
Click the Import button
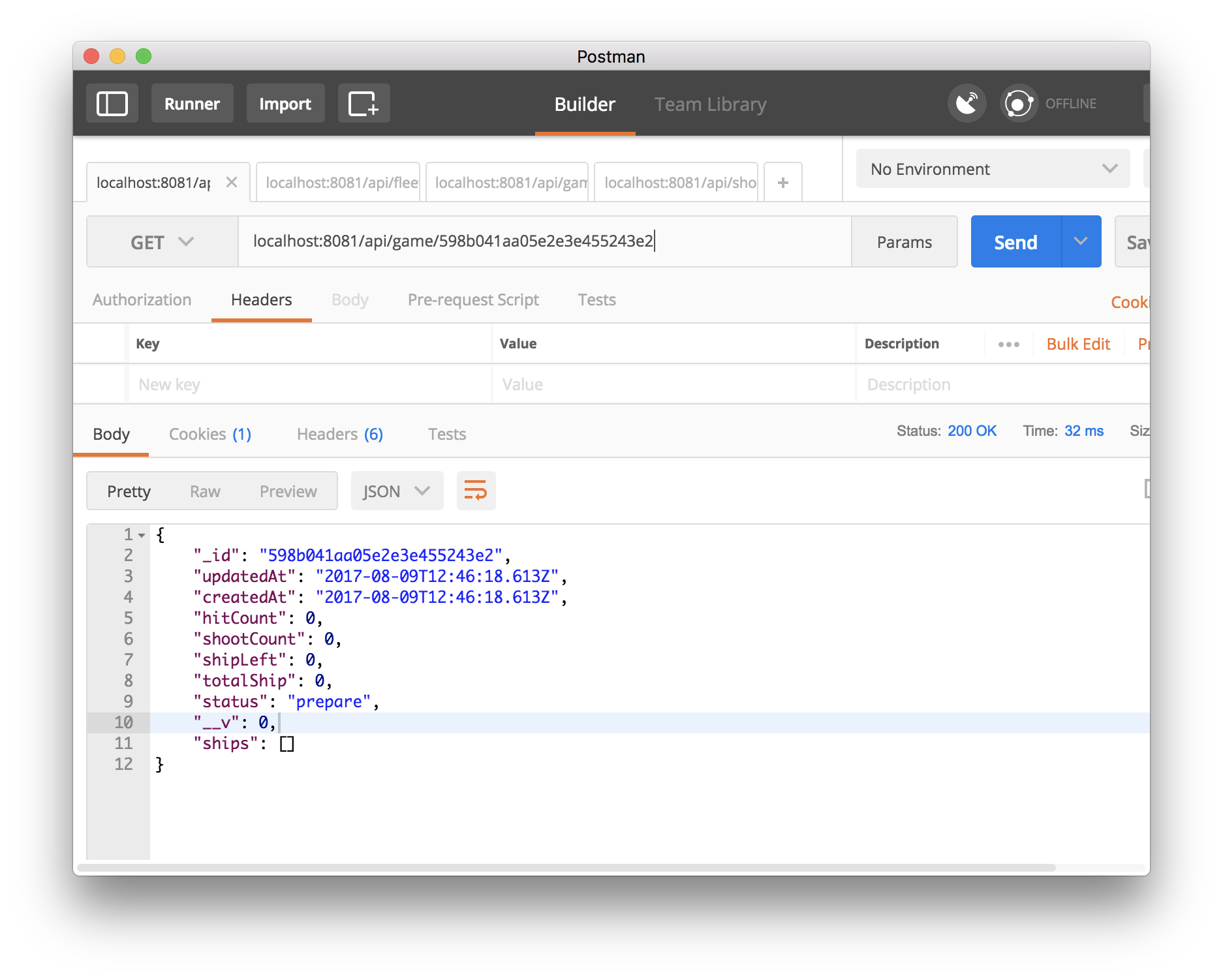pos(285,104)
